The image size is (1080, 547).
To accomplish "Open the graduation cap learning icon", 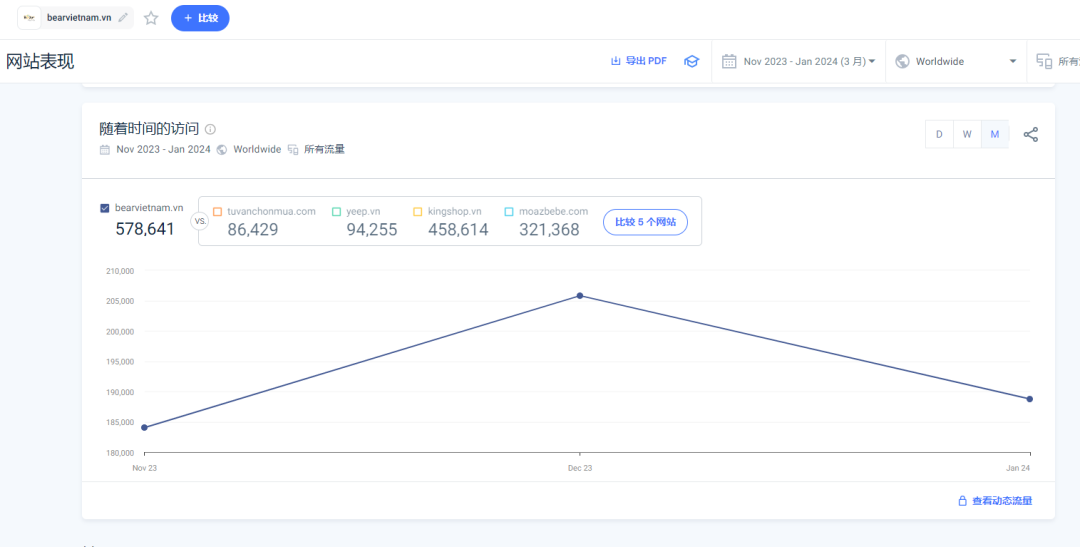I will [x=691, y=61].
